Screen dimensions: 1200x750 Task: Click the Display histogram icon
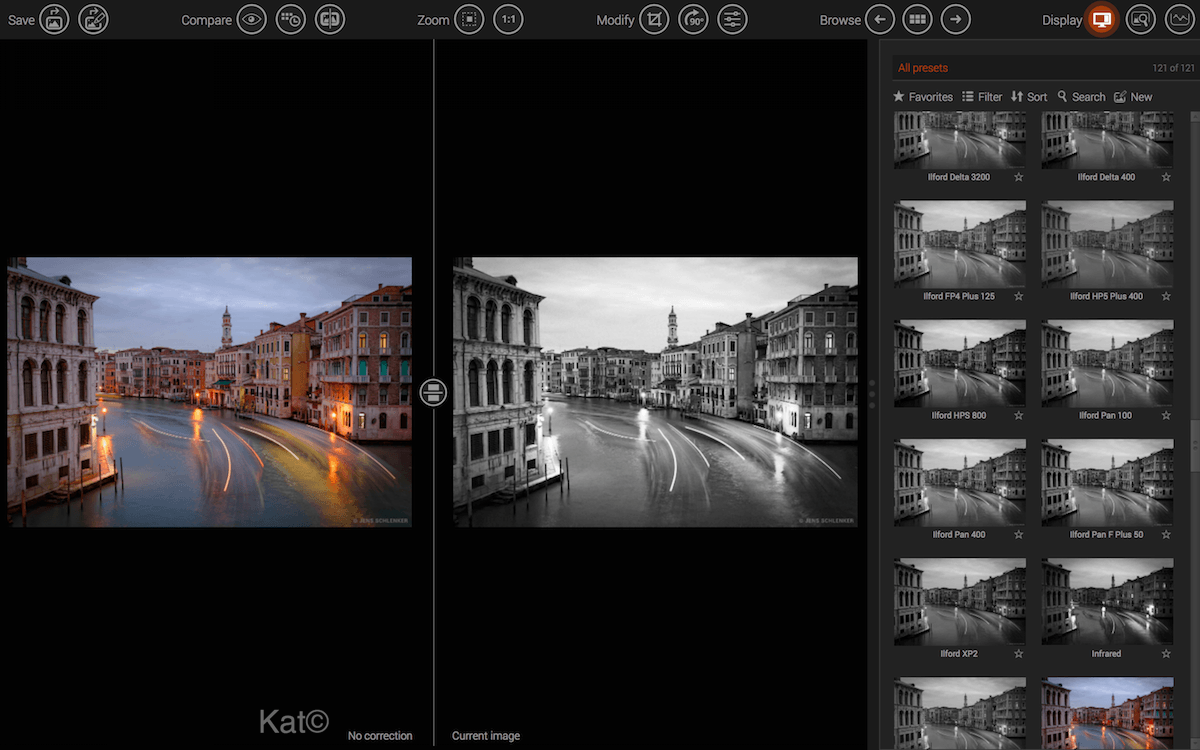click(1180, 19)
